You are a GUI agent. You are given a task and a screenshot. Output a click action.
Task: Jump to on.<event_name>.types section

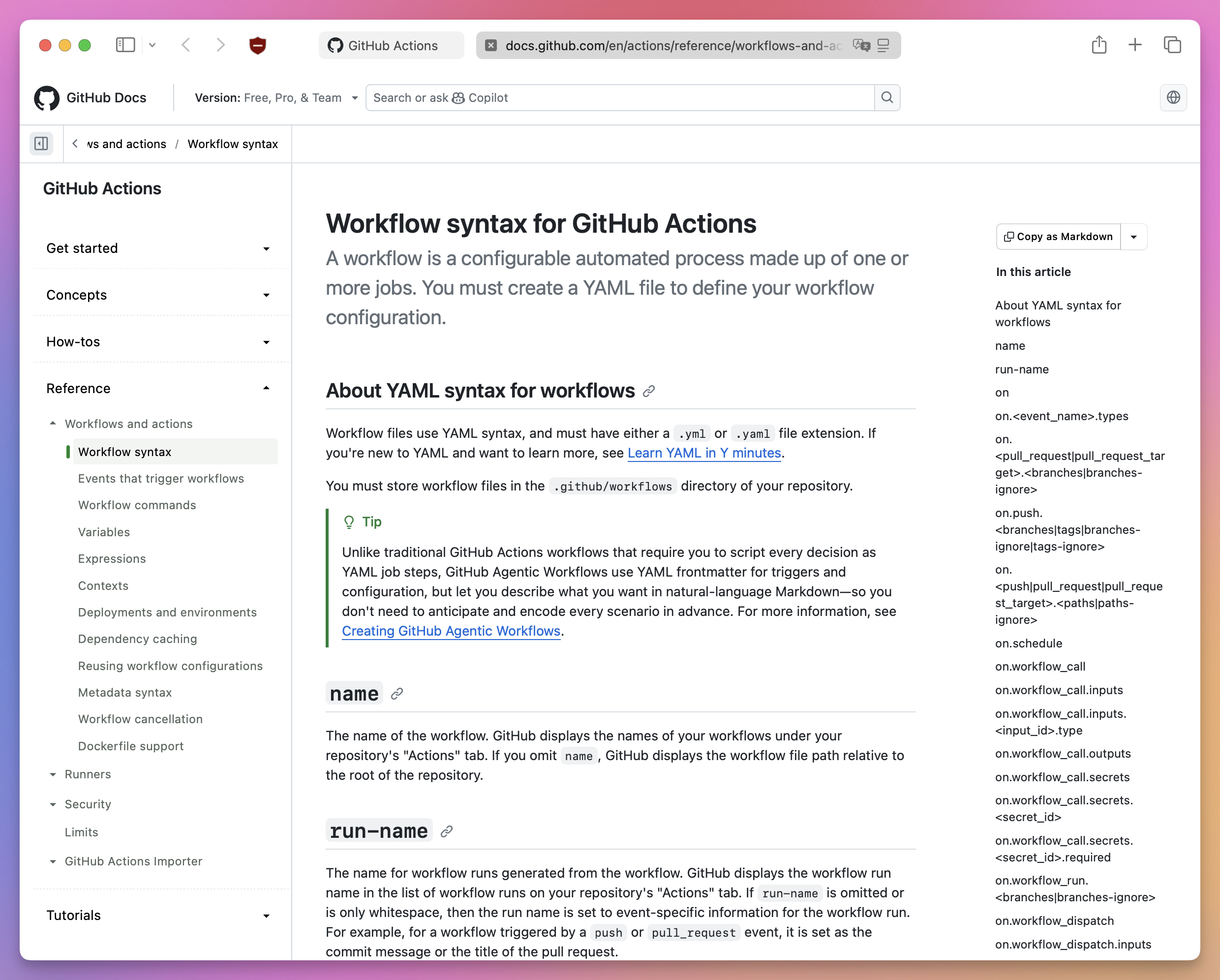(x=1061, y=416)
